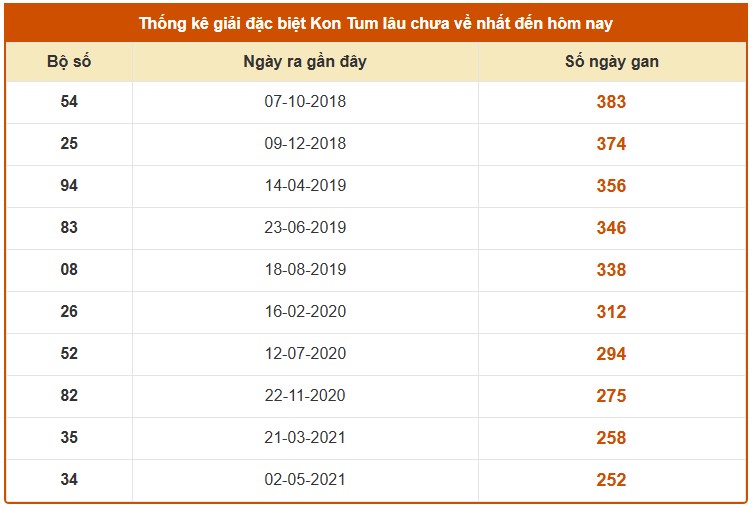
Task: Click the table title about Kon Tum statistics
Action: tap(376, 23)
